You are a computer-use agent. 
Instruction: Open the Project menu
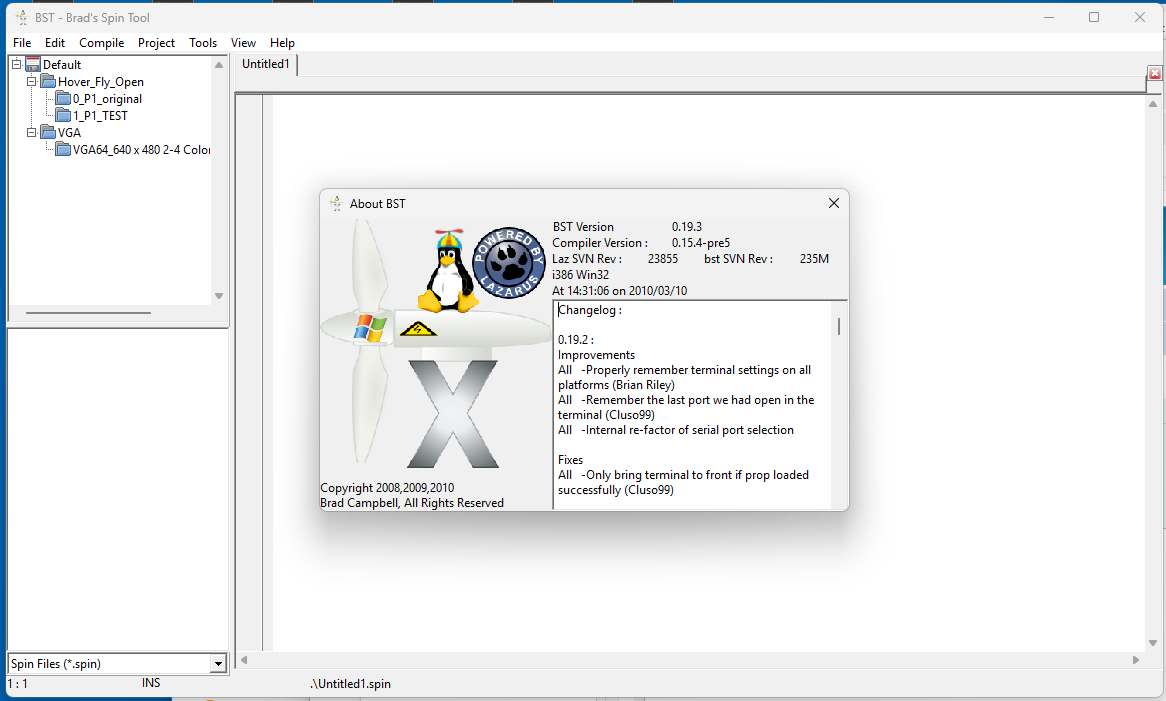tap(156, 43)
